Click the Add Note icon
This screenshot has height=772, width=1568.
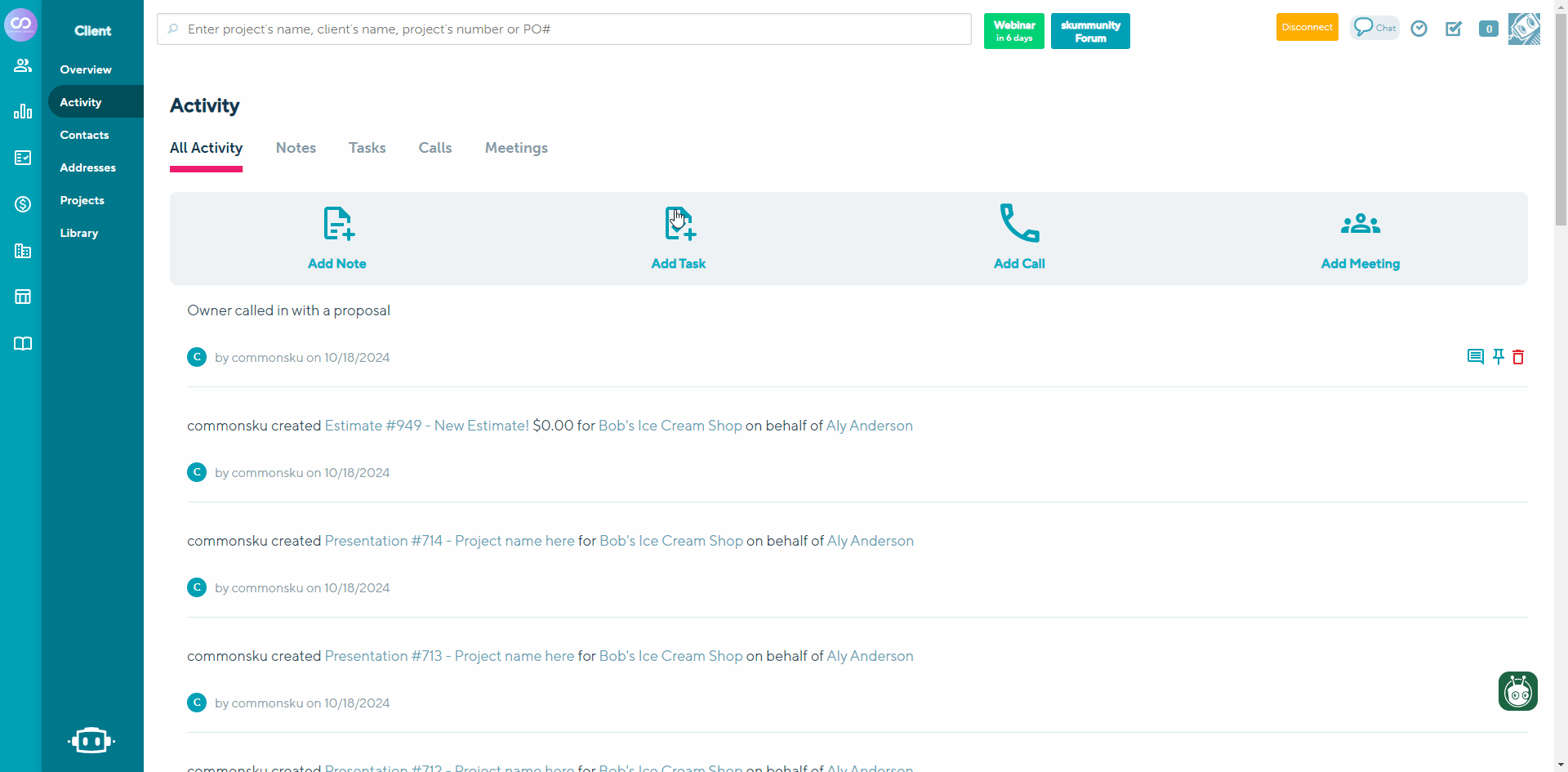[338, 224]
